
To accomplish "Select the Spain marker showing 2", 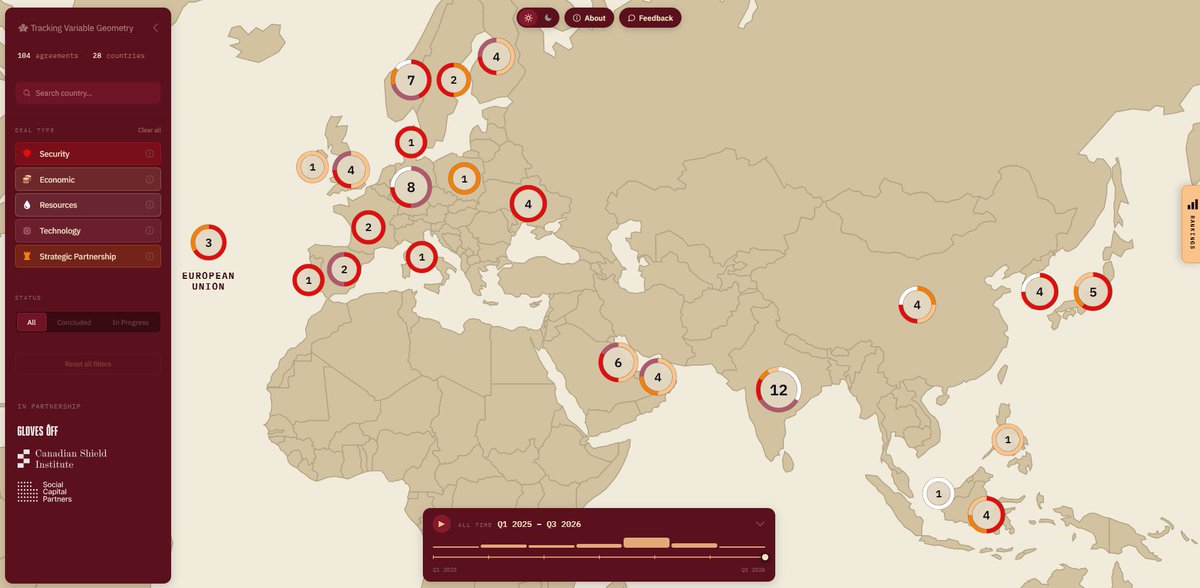I will (x=344, y=269).
